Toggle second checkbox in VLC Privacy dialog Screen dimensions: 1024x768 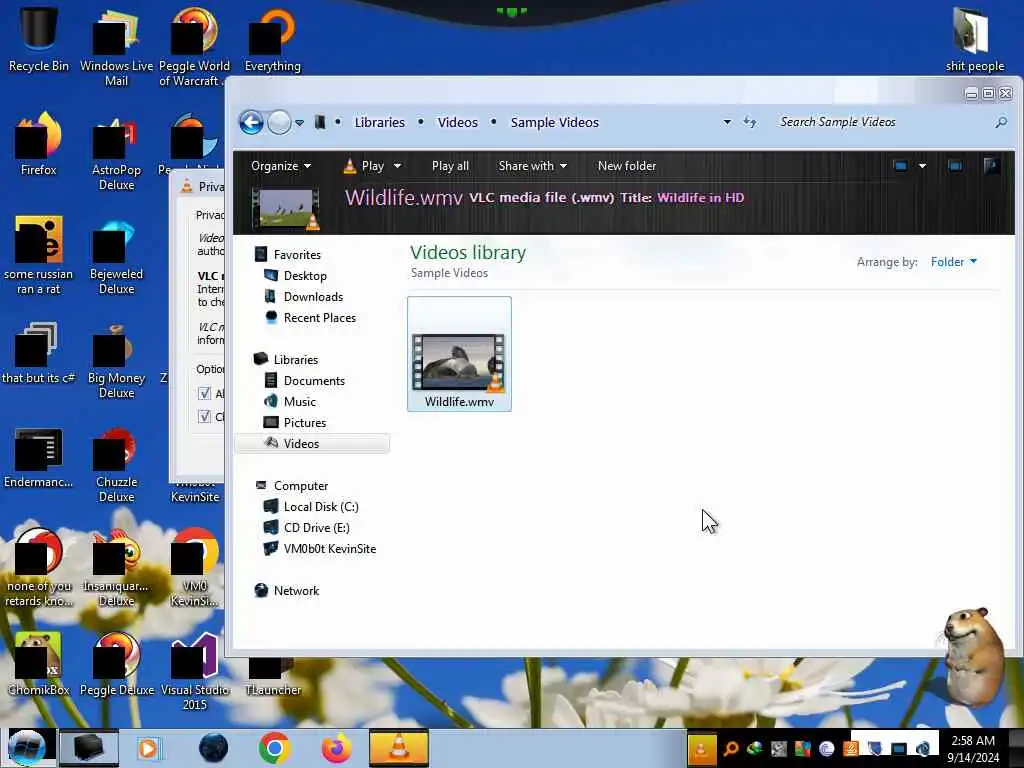[x=204, y=417]
